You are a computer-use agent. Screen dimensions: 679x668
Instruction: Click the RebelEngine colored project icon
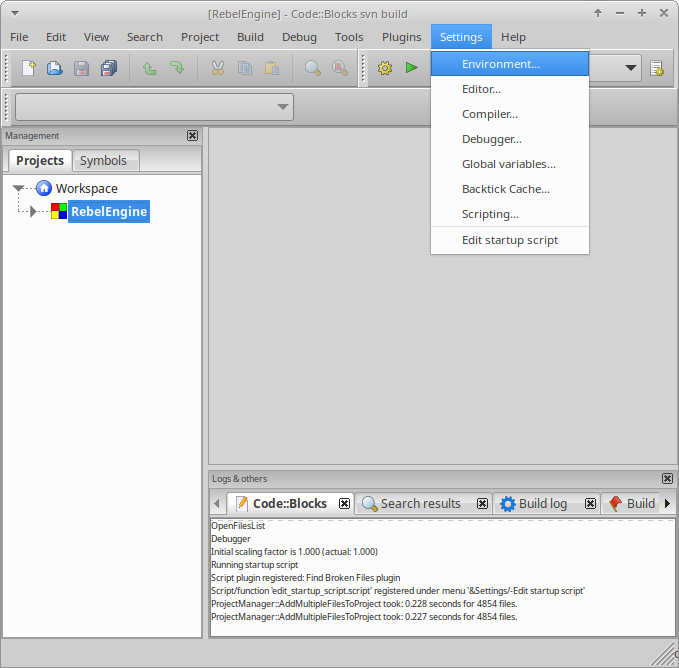[x=59, y=211]
